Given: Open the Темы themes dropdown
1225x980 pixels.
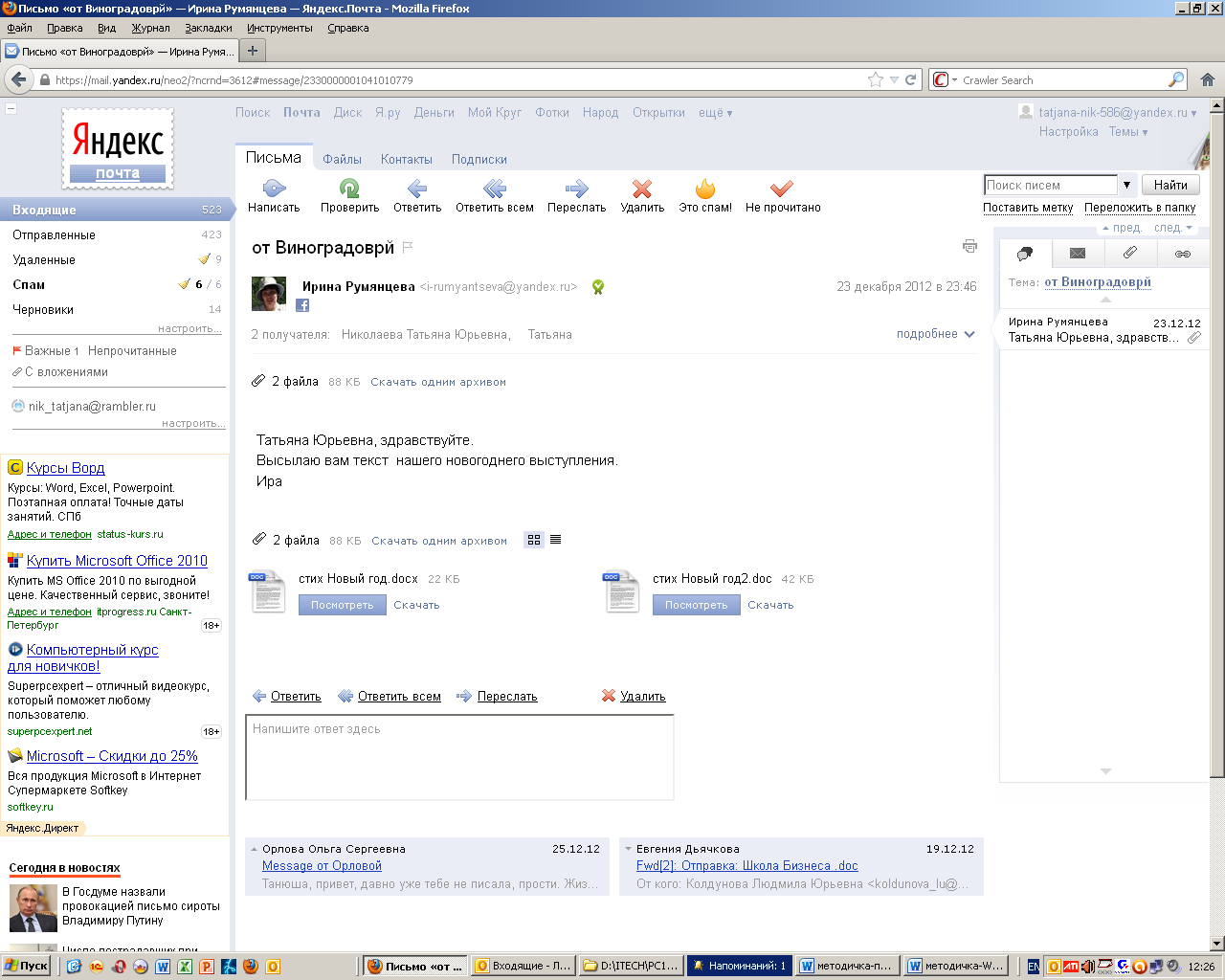Looking at the screenshot, I should [1128, 132].
